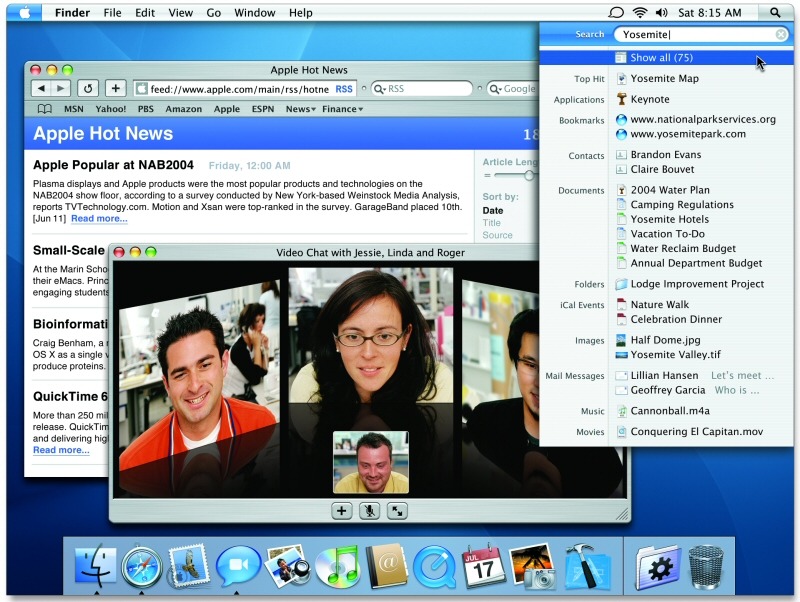800x602 pixels.
Task: Open the View menu
Action: 181,13
